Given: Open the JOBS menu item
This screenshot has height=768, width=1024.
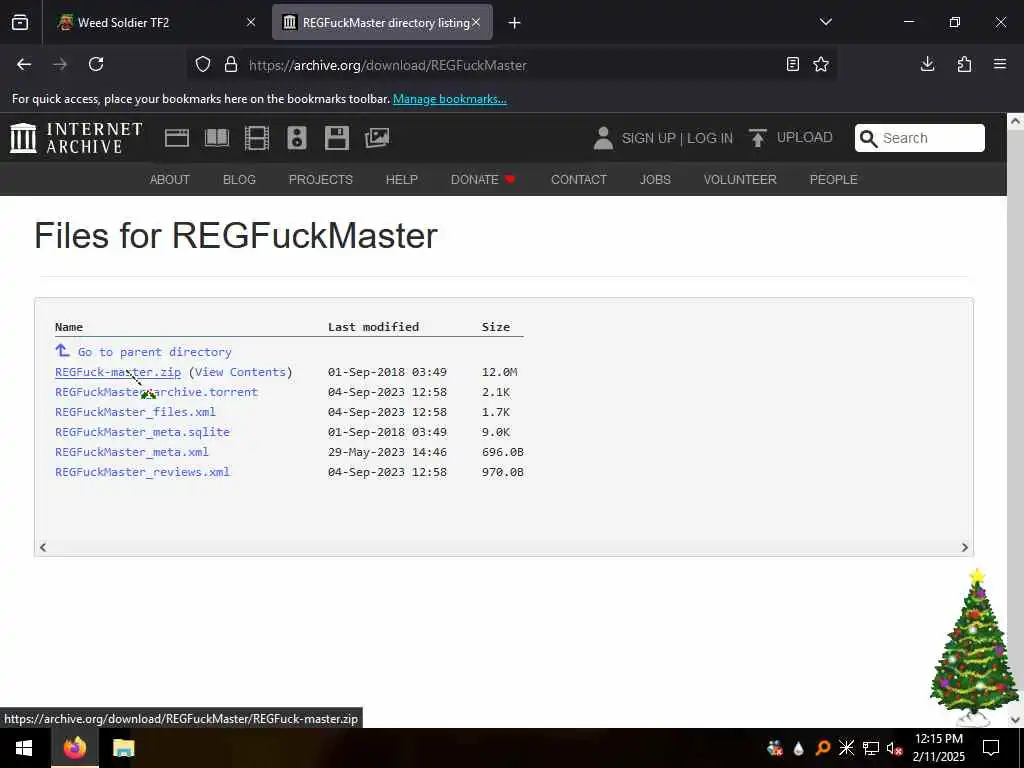Looking at the screenshot, I should (655, 180).
